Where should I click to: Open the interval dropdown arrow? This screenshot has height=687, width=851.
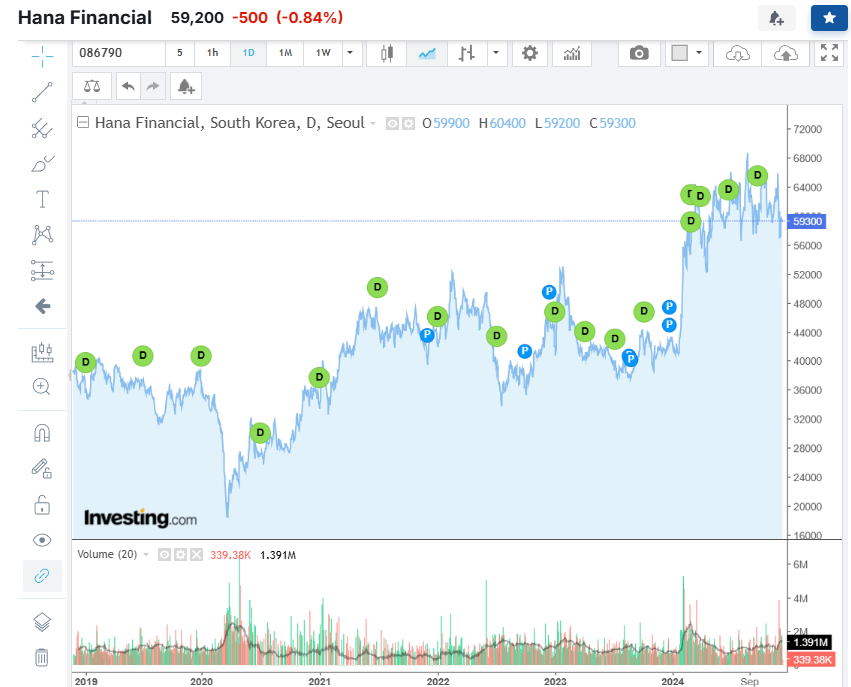(351, 53)
